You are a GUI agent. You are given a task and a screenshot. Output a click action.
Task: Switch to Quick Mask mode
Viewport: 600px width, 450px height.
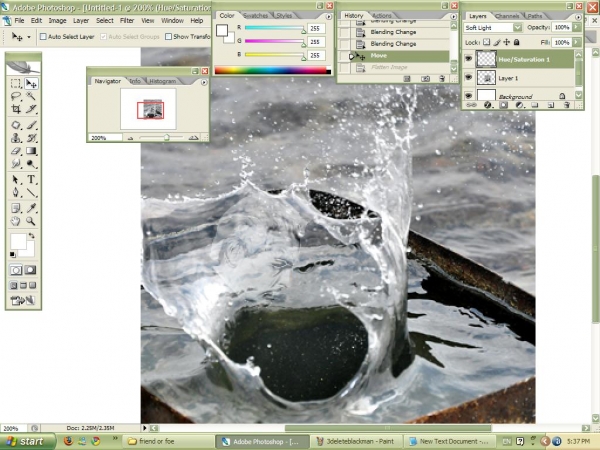click(30, 270)
